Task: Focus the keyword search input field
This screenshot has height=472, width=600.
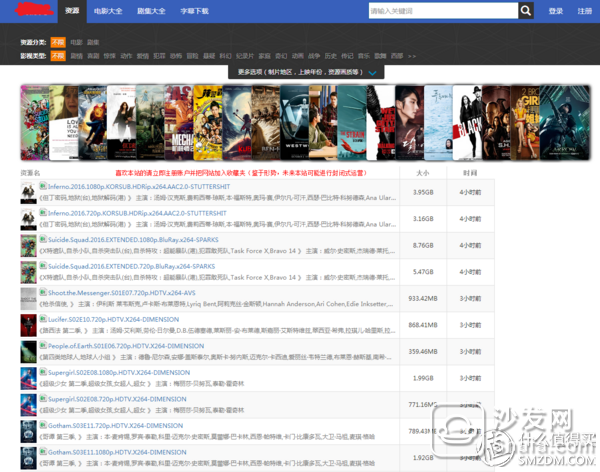Action: (443, 11)
